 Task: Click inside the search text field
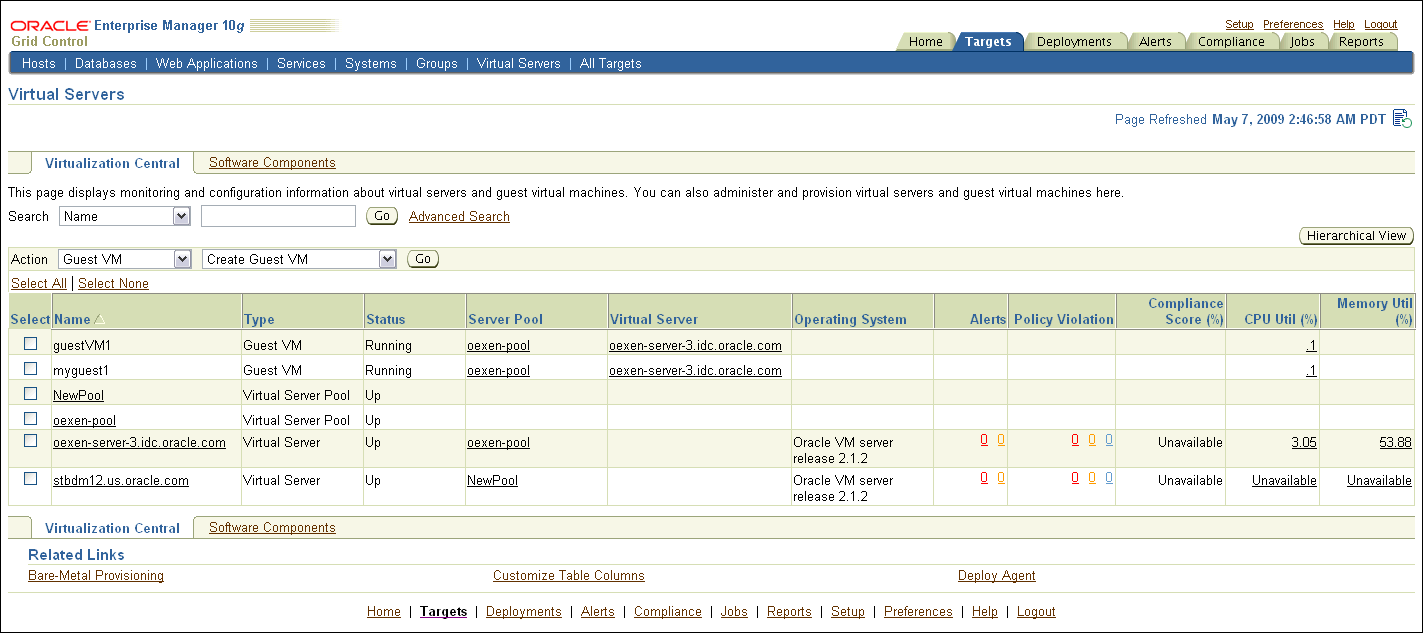tap(278, 216)
